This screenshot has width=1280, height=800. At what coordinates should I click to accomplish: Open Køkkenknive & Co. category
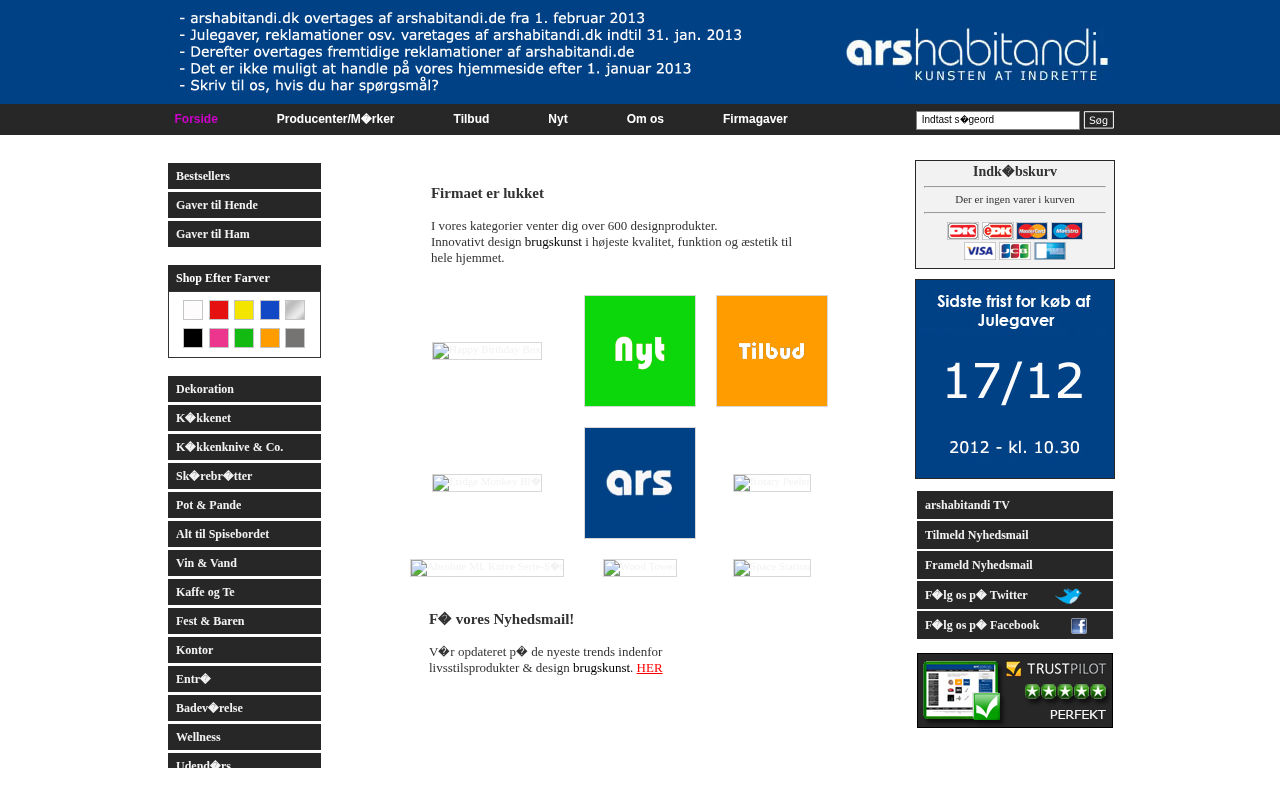point(244,447)
